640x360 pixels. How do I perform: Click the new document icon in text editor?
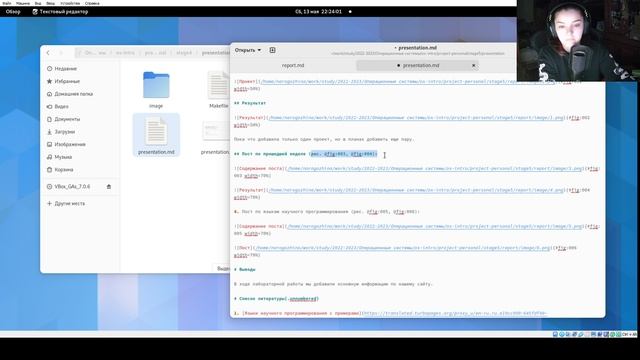point(273,50)
